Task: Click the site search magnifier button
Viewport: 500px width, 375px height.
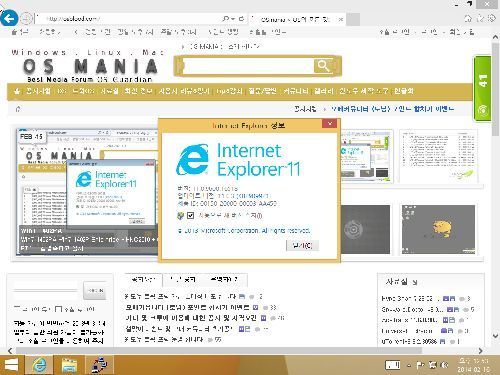Action: pos(323,66)
